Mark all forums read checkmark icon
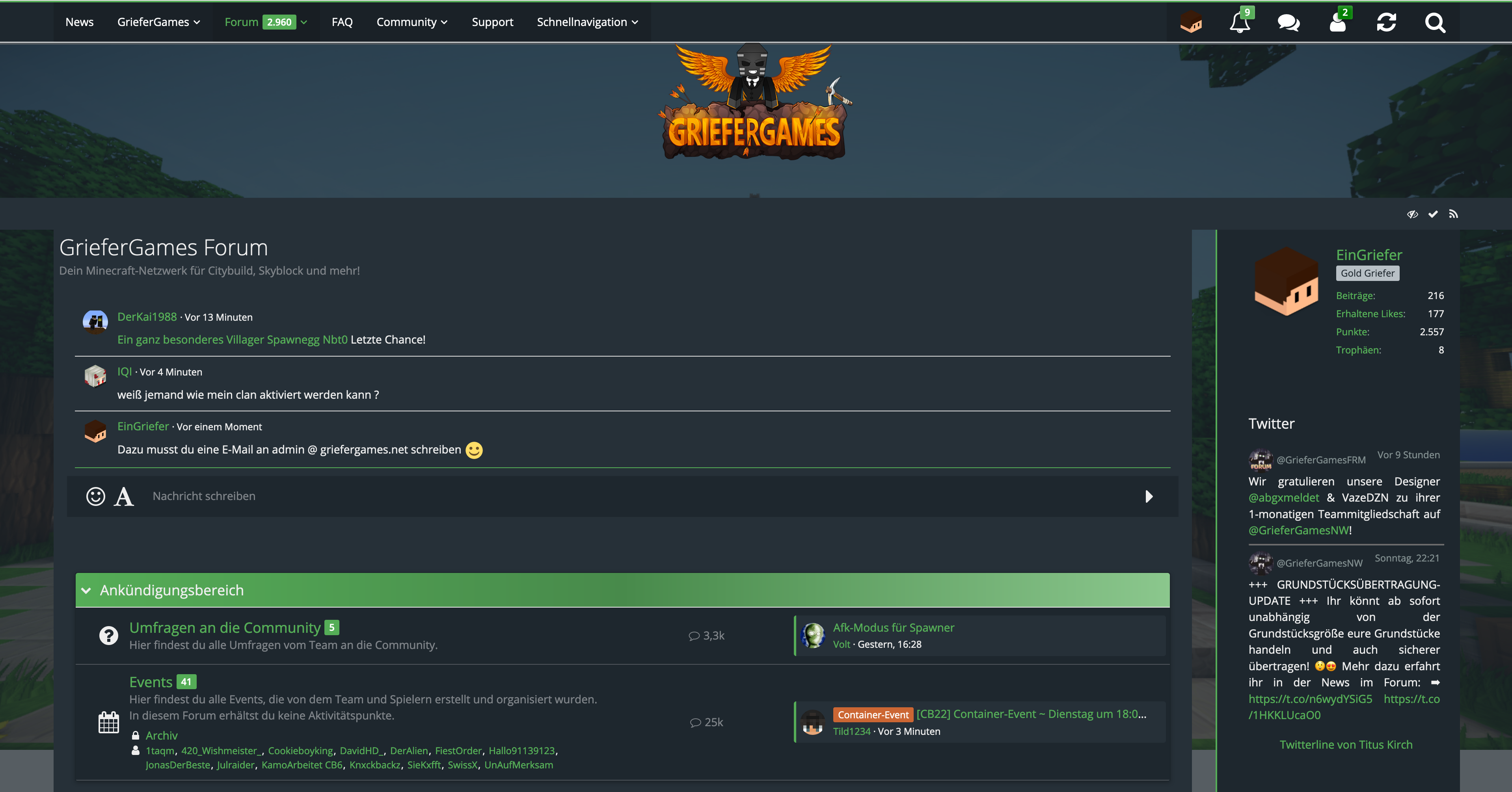Screen dimensions: 1512x792 pos(1433,214)
